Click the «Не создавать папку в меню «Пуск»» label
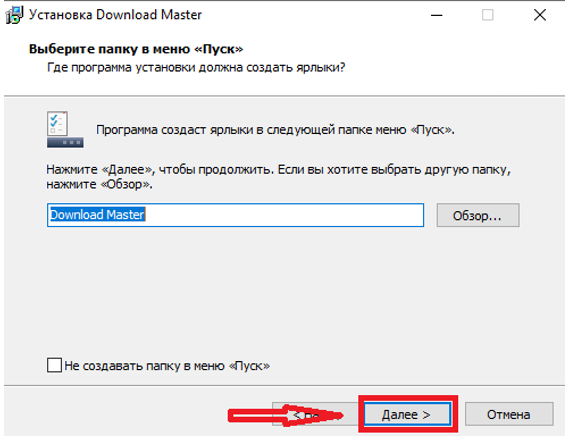The image size is (566, 439). point(167,366)
